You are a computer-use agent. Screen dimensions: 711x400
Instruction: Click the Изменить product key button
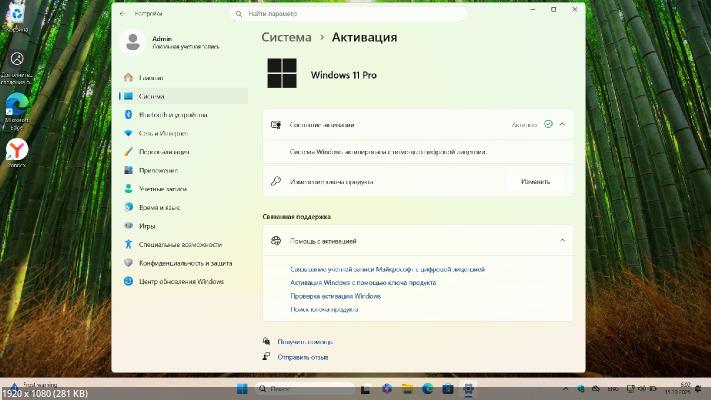pyautogui.click(x=535, y=182)
